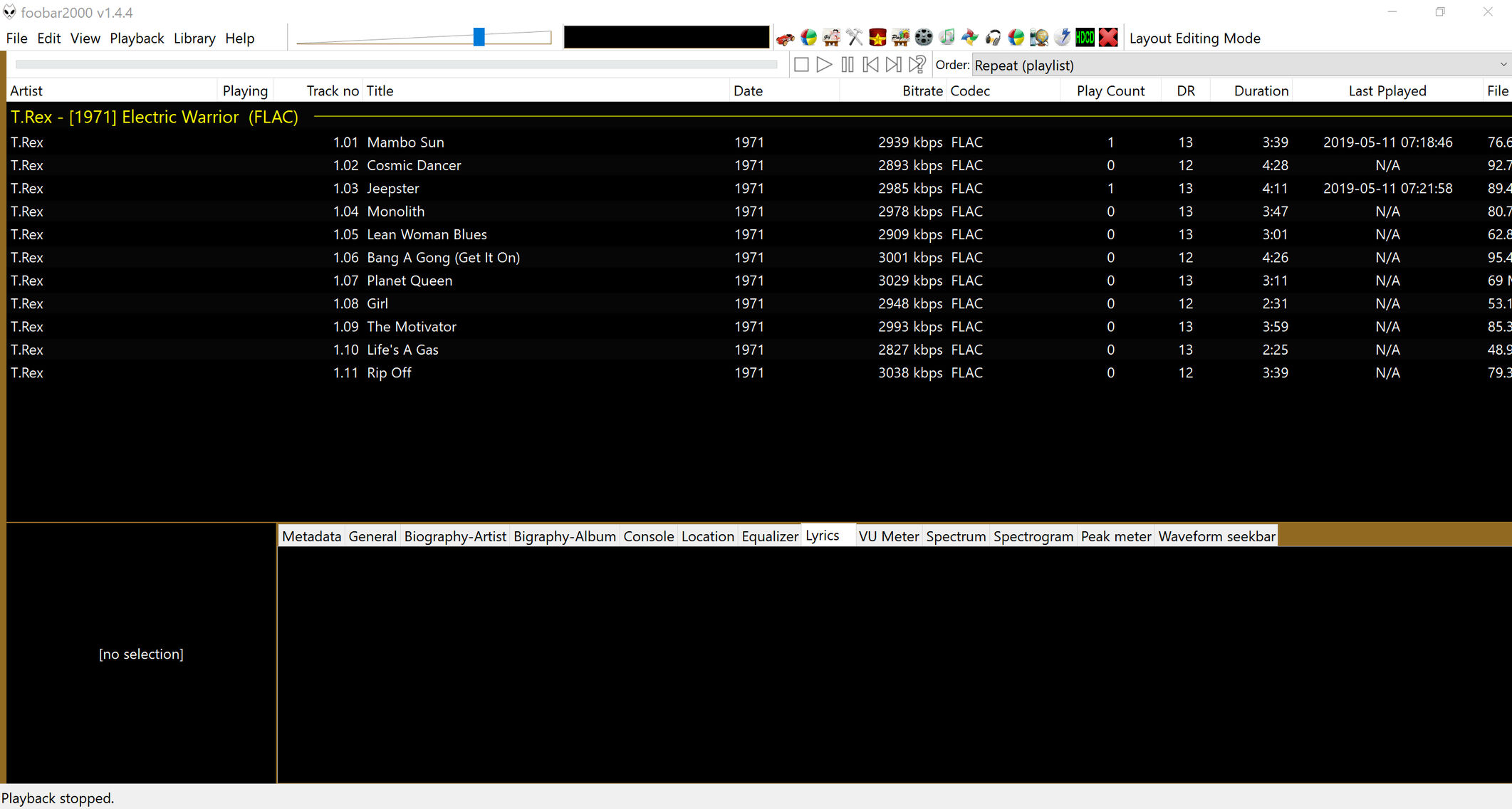Switch to the Metadata tab
The width and height of the screenshot is (1512, 809).
(311, 536)
